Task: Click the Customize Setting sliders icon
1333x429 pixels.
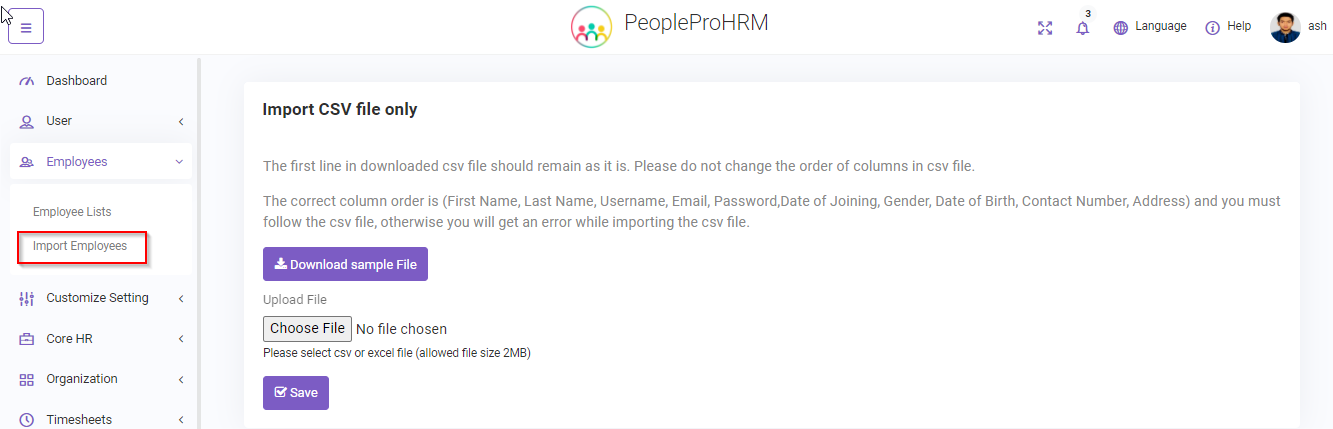Action: (27, 298)
